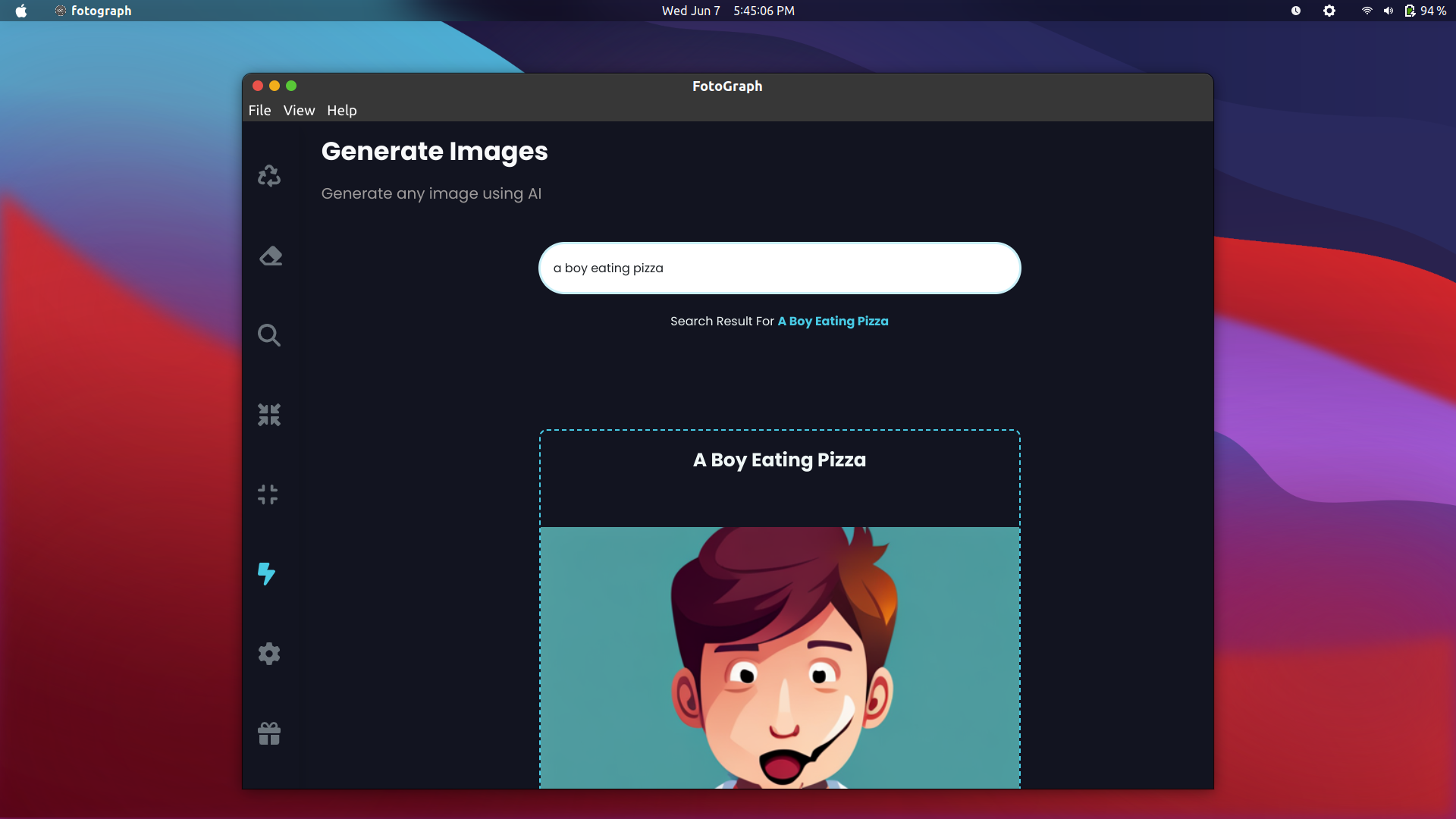The width and height of the screenshot is (1456, 819).
Task: Minimize FotoGraph with the yellow button
Action: click(275, 86)
